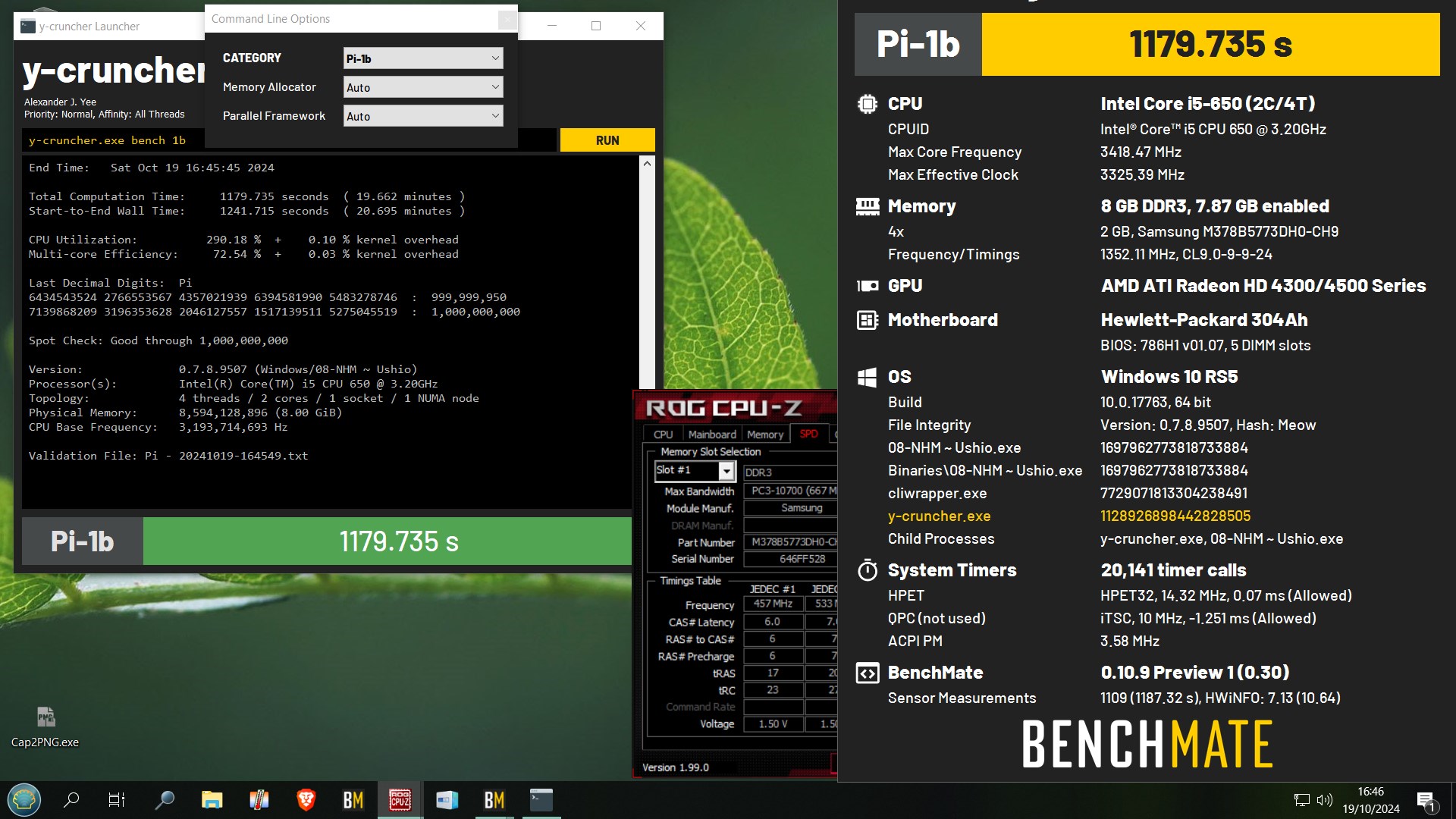
Task: Click the BenchMate GPU card icon
Action: coord(867,286)
